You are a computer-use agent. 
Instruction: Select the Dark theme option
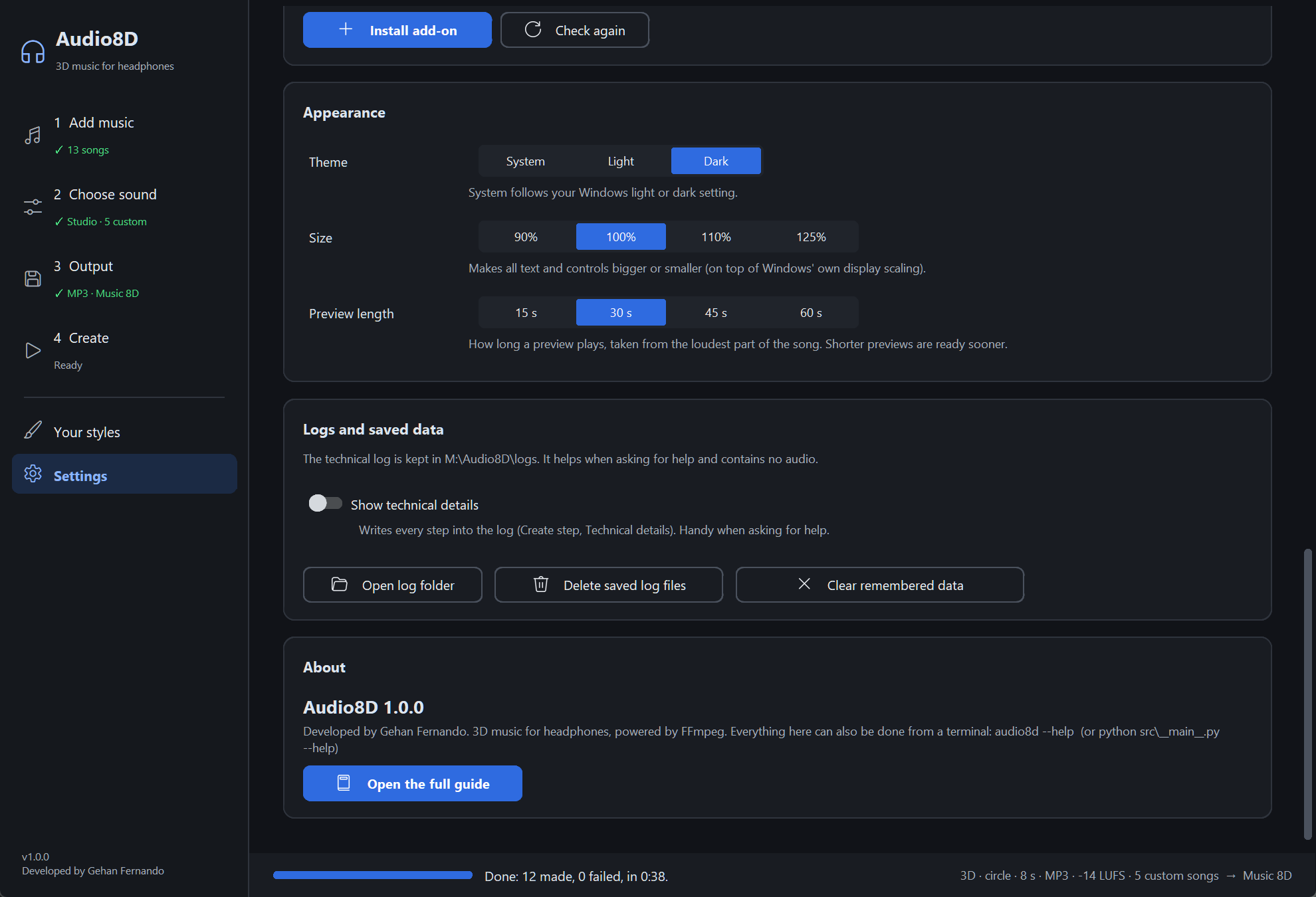click(x=716, y=161)
